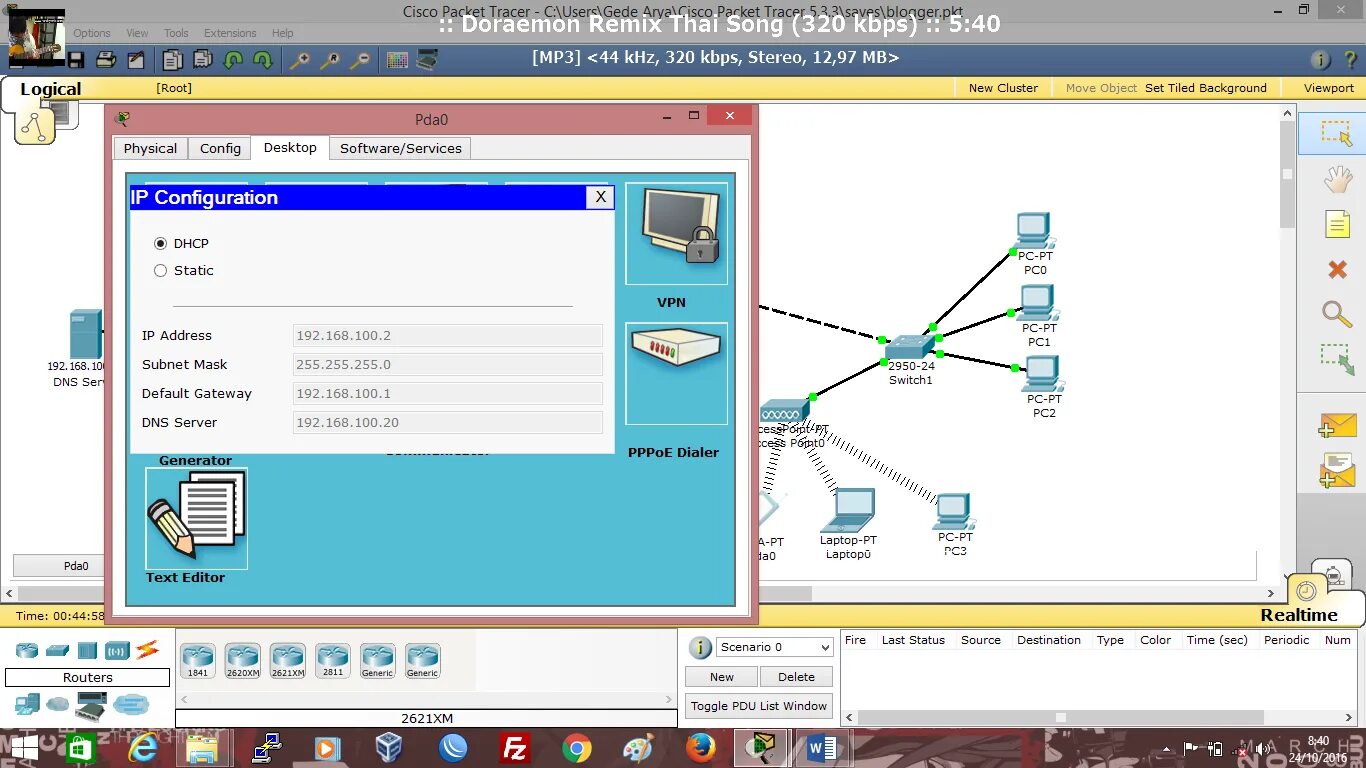Screen dimensions: 1366x768
Task: Click Toggle PDU List Window button
Action: [x=759, y=706]
